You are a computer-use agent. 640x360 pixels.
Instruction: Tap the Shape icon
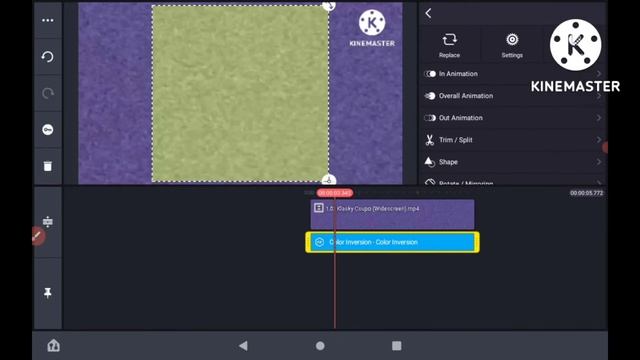tap(430, 162)
